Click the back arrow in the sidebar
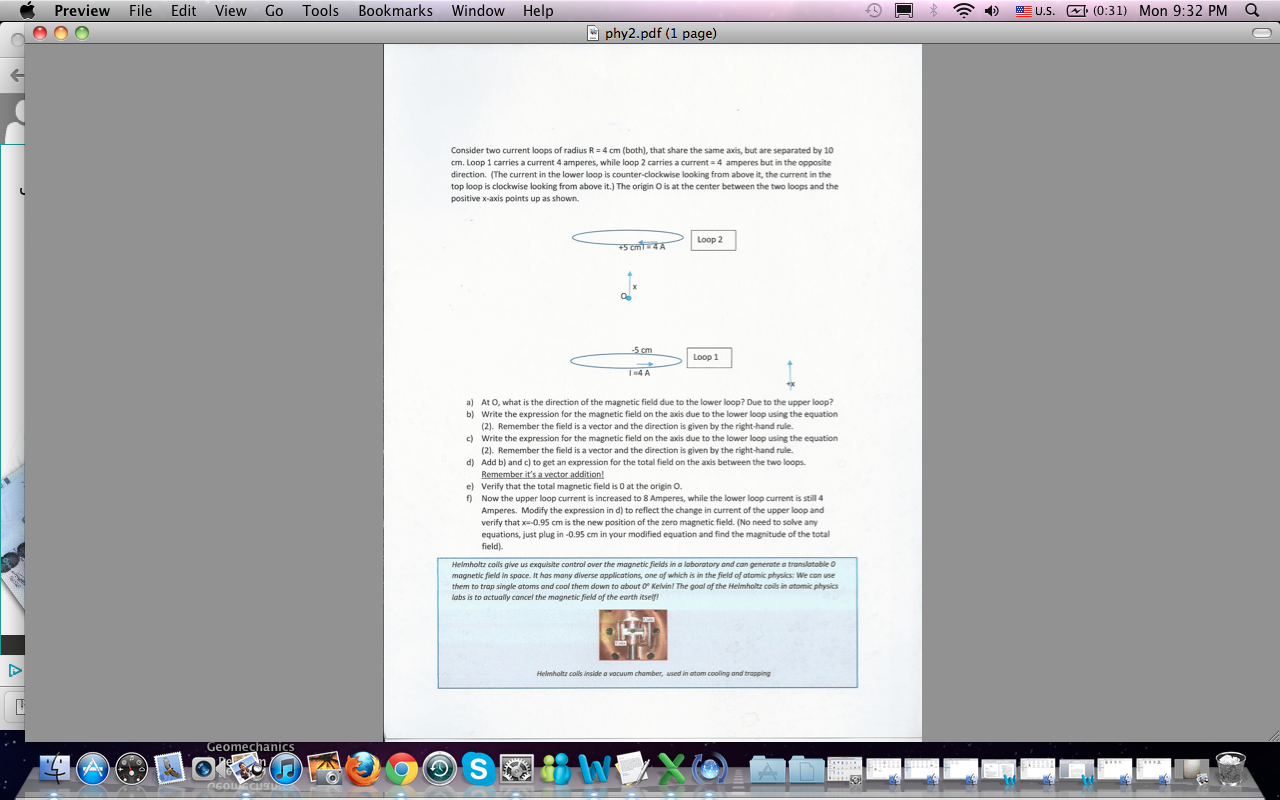The width and height of the screenshot is (1280, 800). (x=15, y=75)
